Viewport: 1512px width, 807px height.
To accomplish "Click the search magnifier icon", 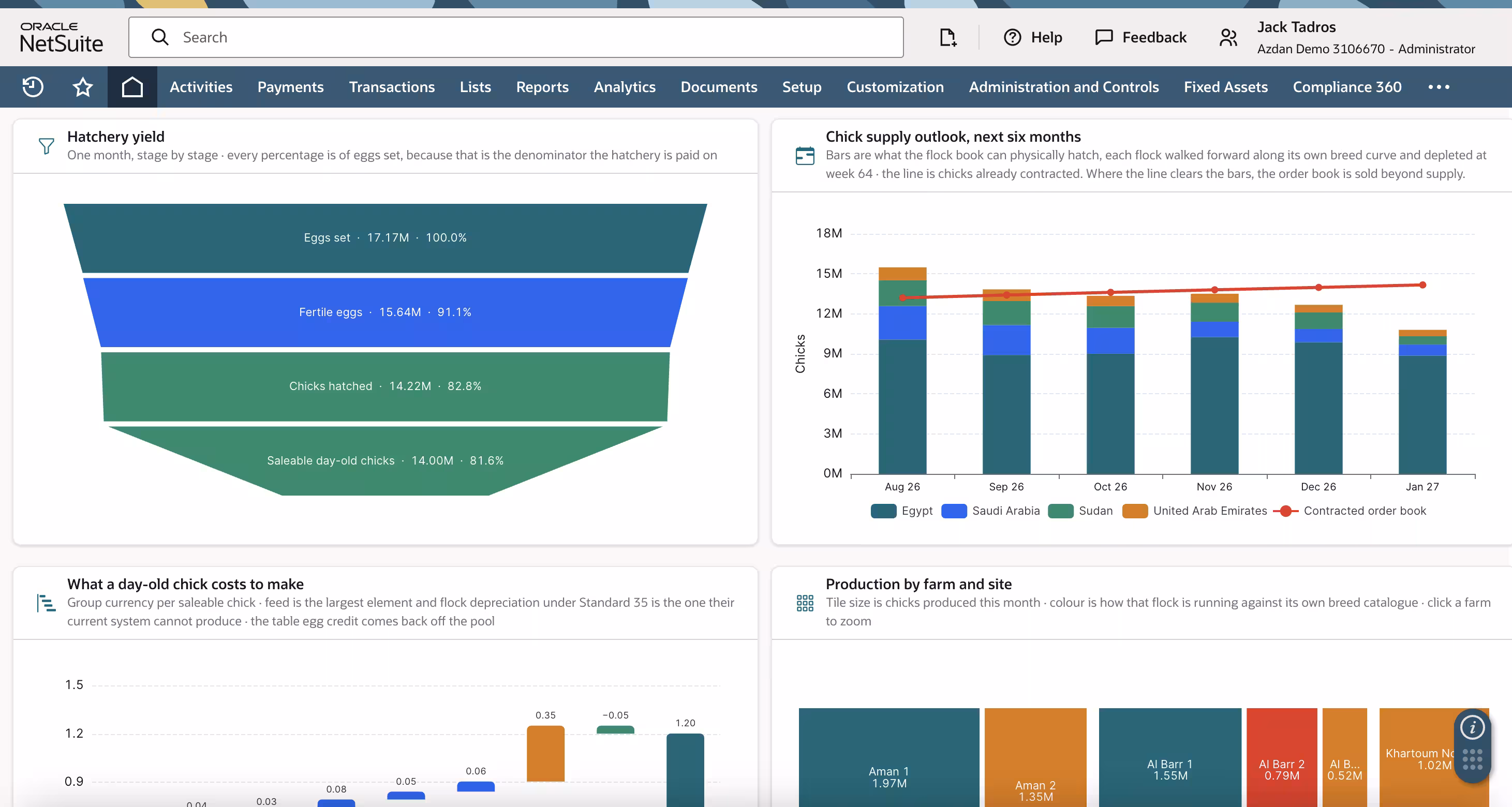I will (160, 37).
